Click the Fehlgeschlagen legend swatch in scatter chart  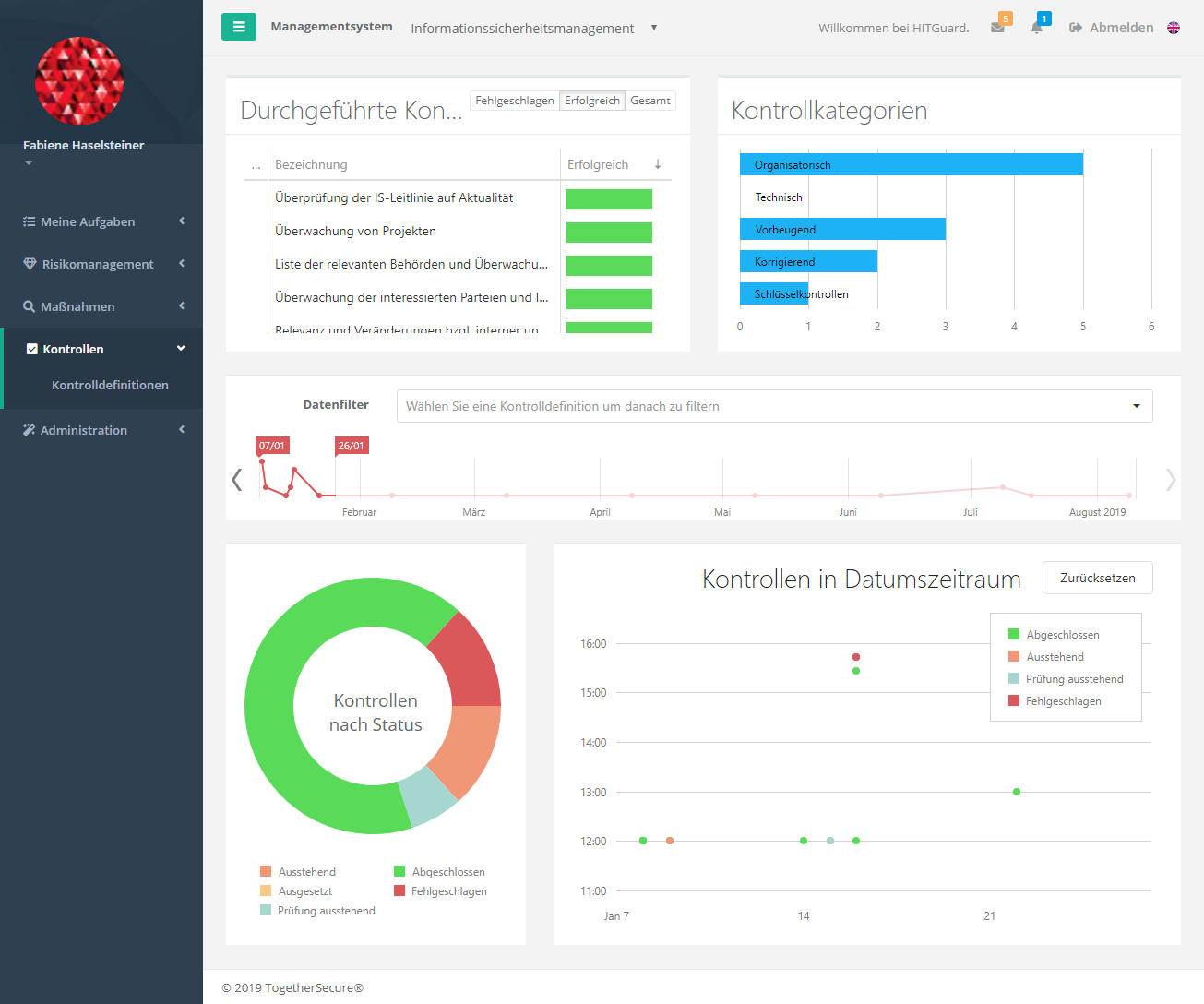point(1014,701)
